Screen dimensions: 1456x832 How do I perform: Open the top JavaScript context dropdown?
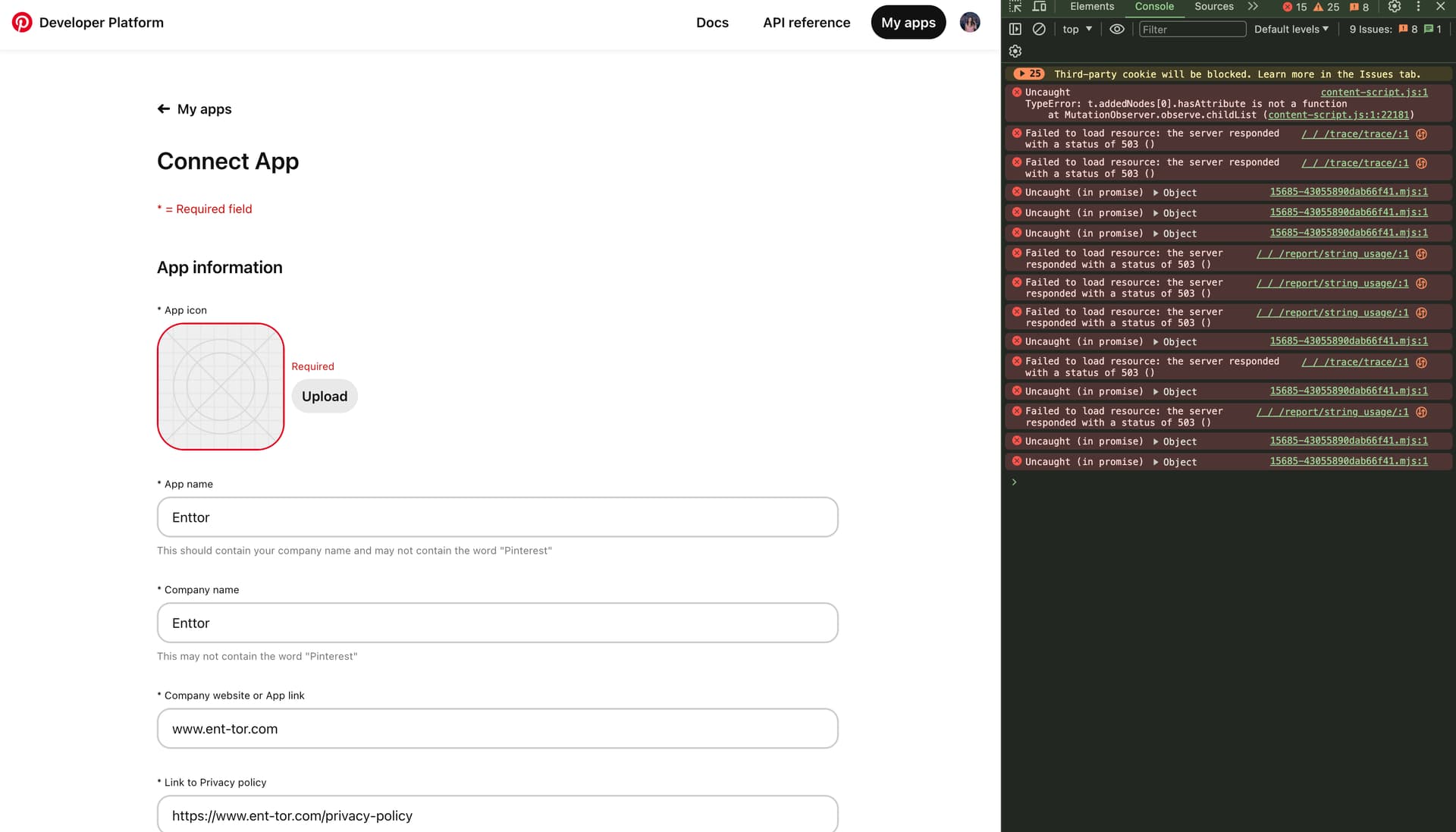(x=1077, y=29)
